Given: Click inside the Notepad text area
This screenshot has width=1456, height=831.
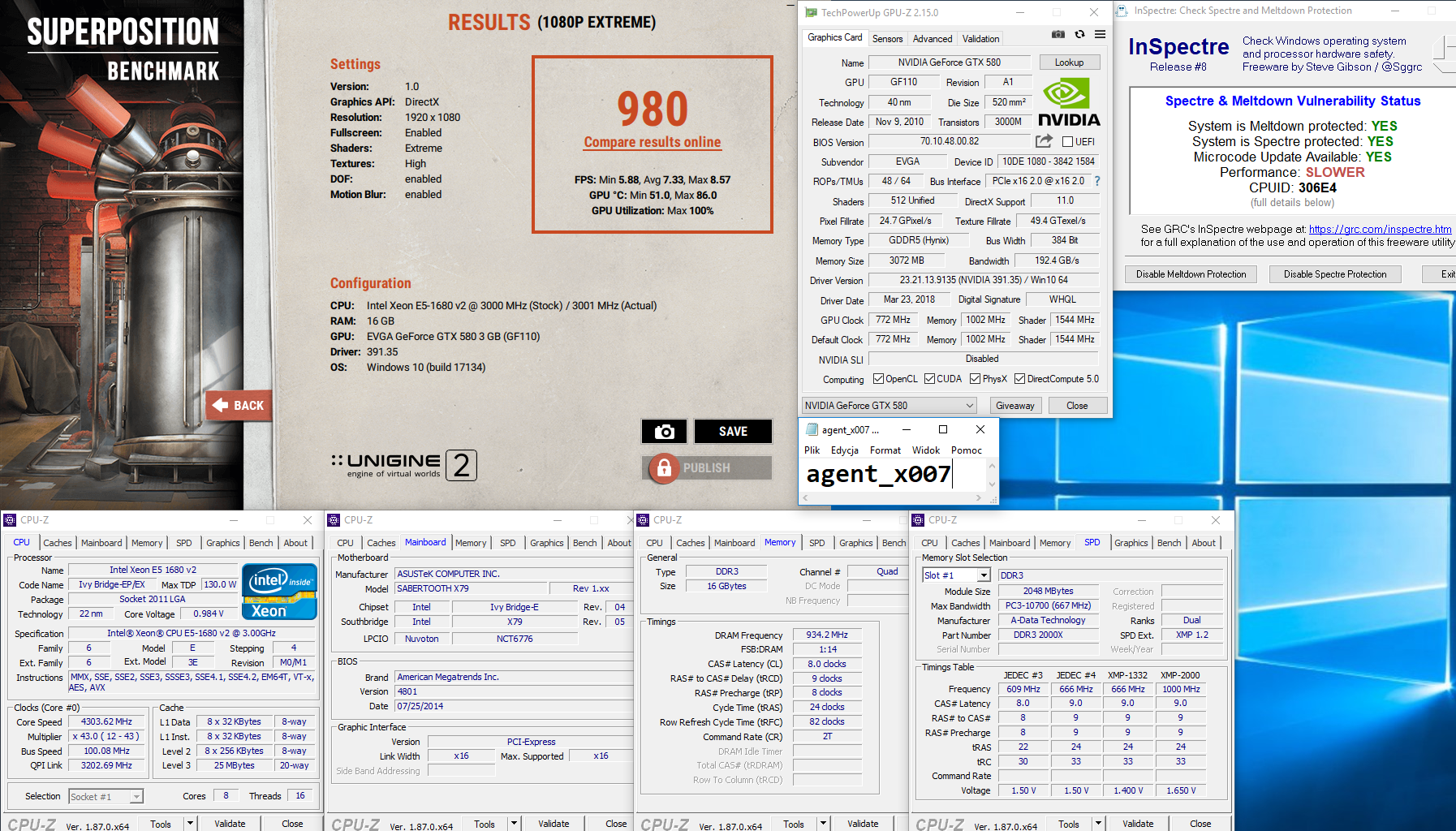Looking at the screenshot, I should (893, 475).
